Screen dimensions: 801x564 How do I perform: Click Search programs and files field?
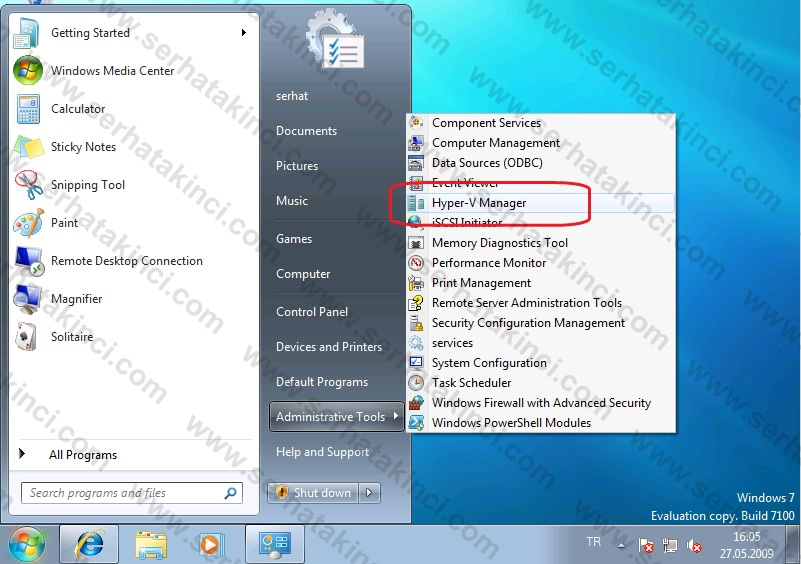pyautogui.click(x=132, y=493)
